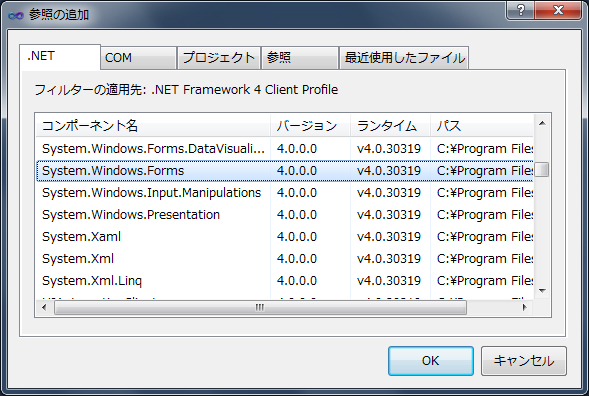Open the 最近使用したファイル tab
This screenshot has width=589, height=396.
[404, 58]
